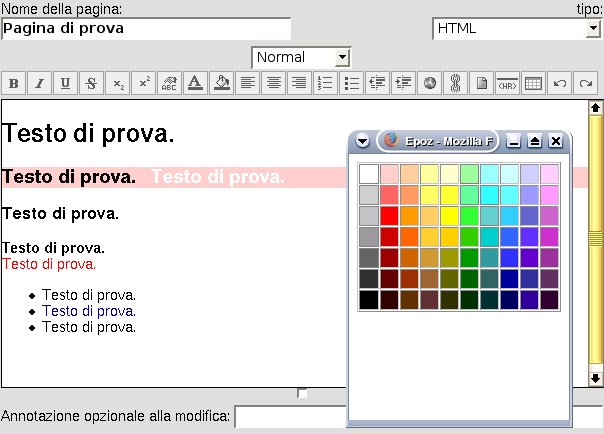Select the medium gray swatch in fourth row
Image resolution: width=604 pixels, height=434 pixels.
369,237
